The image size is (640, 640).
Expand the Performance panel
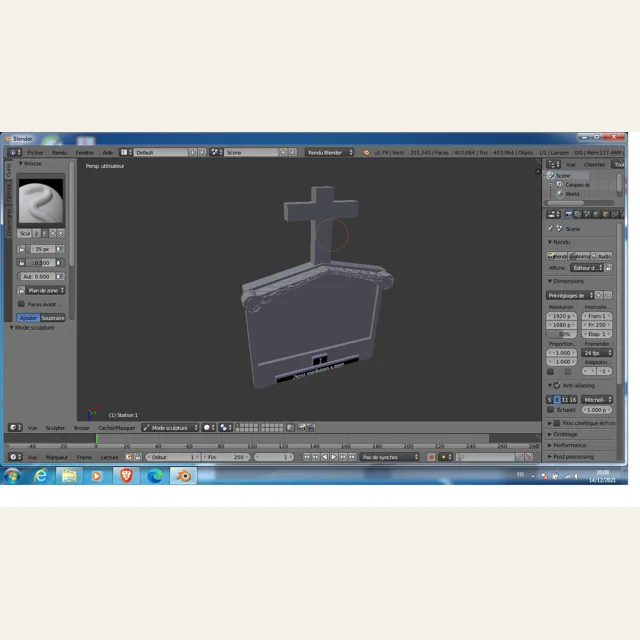pyautogui.click(x=567, y=445)
